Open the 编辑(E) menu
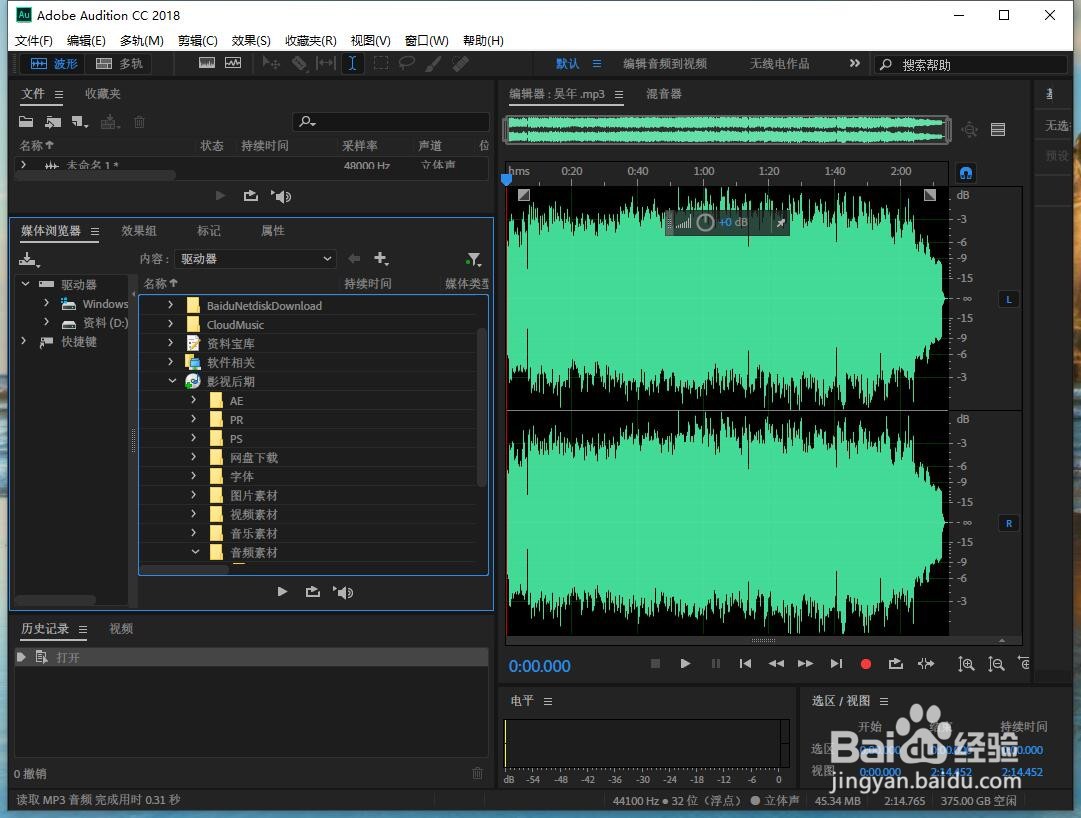The height and width of the screenshot is (818, 1081). pos(86,41)
